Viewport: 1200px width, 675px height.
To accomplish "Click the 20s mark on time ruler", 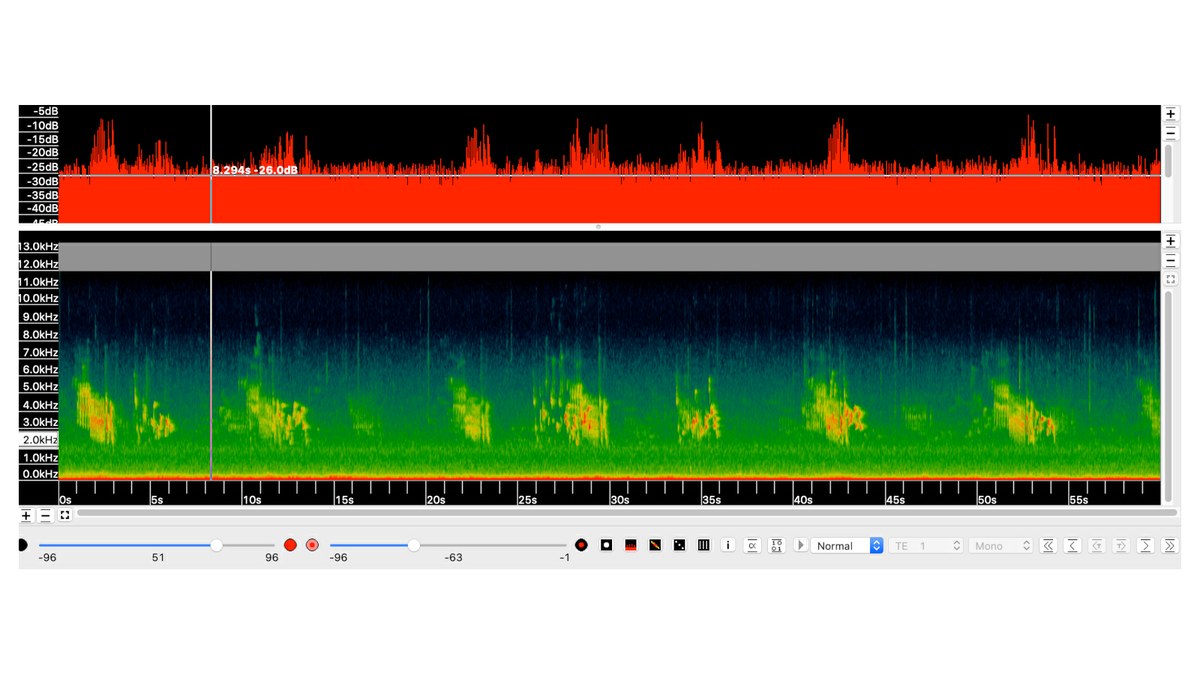I will point(435,499).
